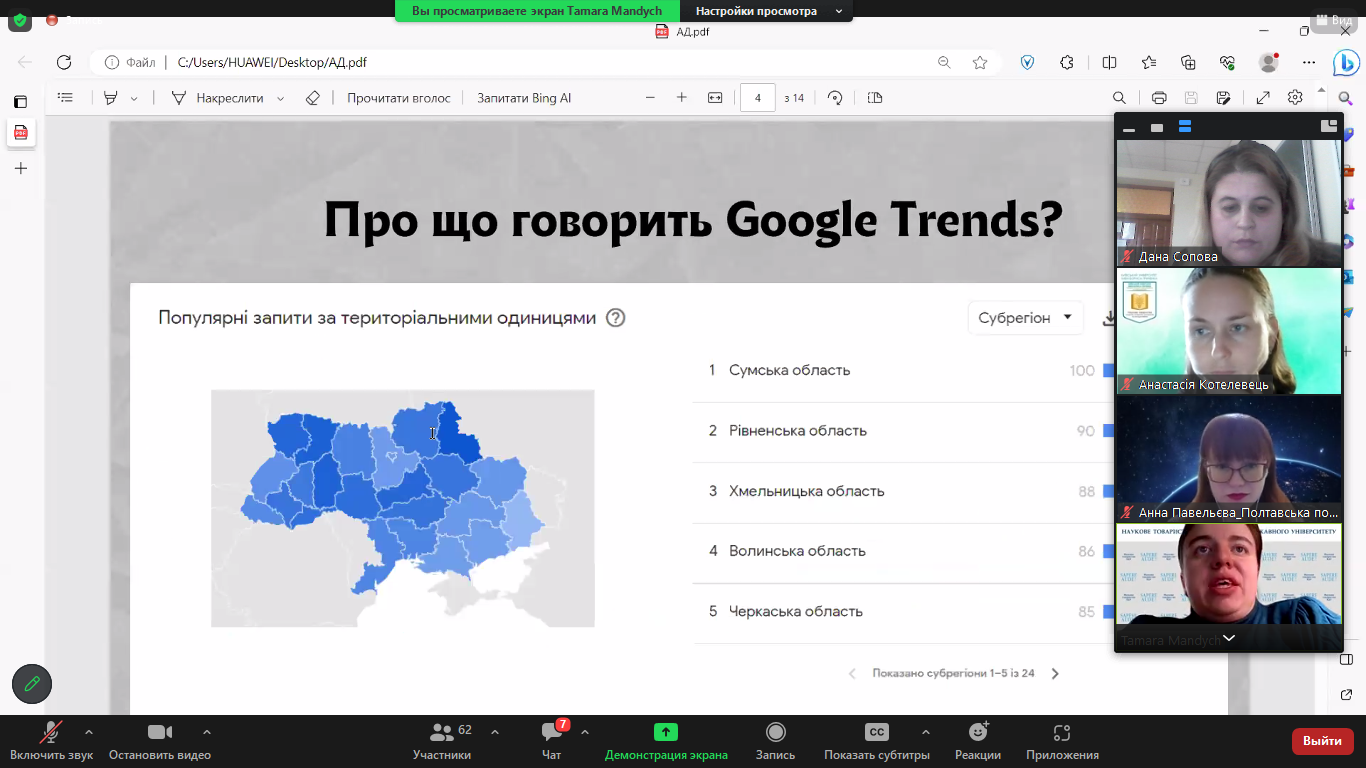Open the Bing Copilot sidebar button
Image resolution: width=1366 pixels, height=768 pixels.
[1346, 62]
